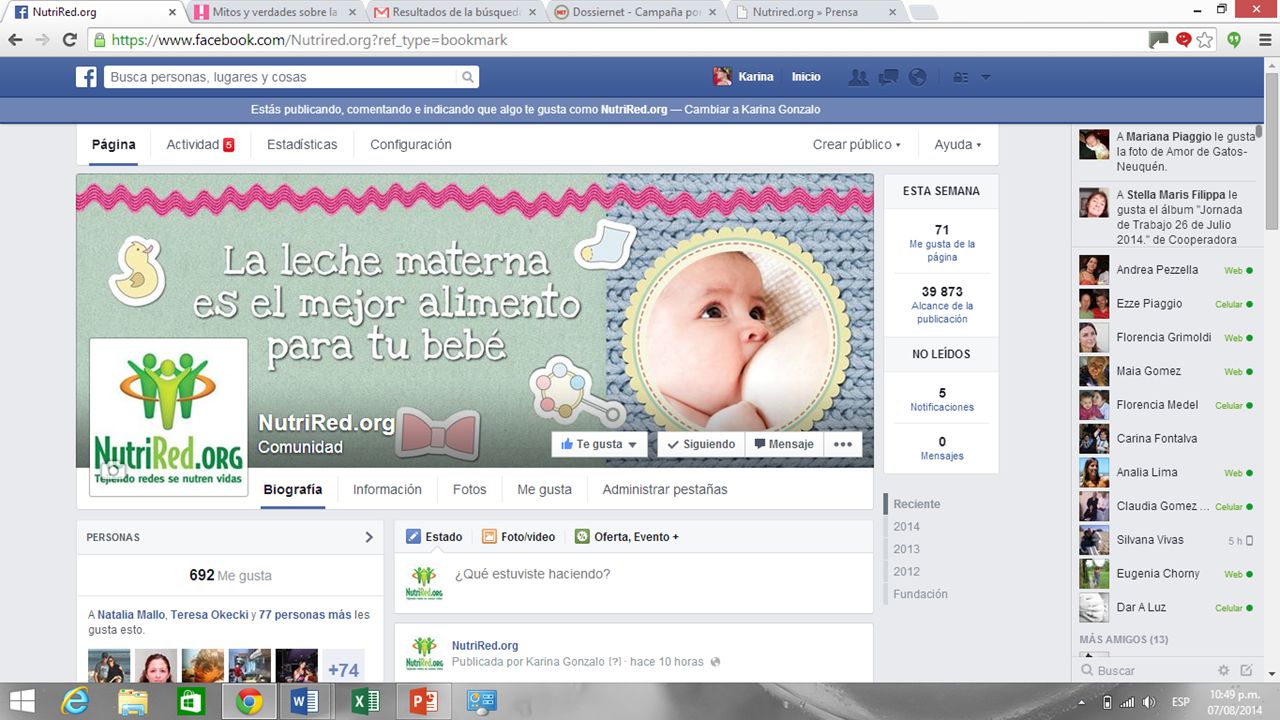1280x720 pixels.
Task: Switch to Excel from taskbar
Action: tap(365, 702)
